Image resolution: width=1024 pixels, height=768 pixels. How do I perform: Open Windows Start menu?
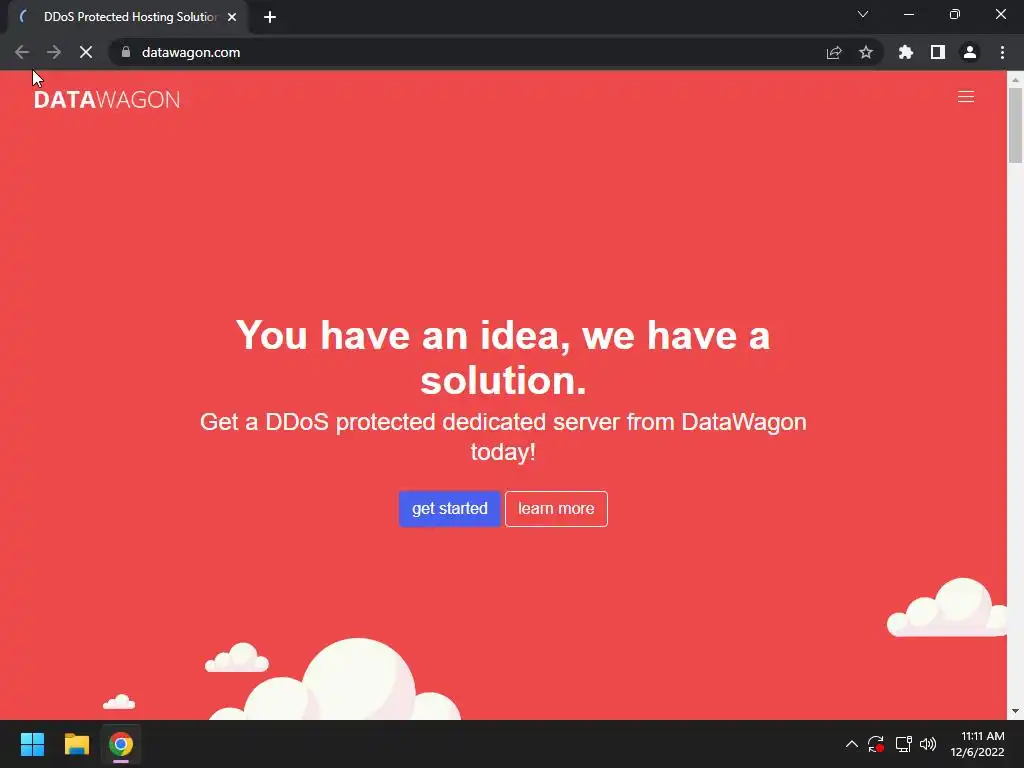tap(32, 744)
